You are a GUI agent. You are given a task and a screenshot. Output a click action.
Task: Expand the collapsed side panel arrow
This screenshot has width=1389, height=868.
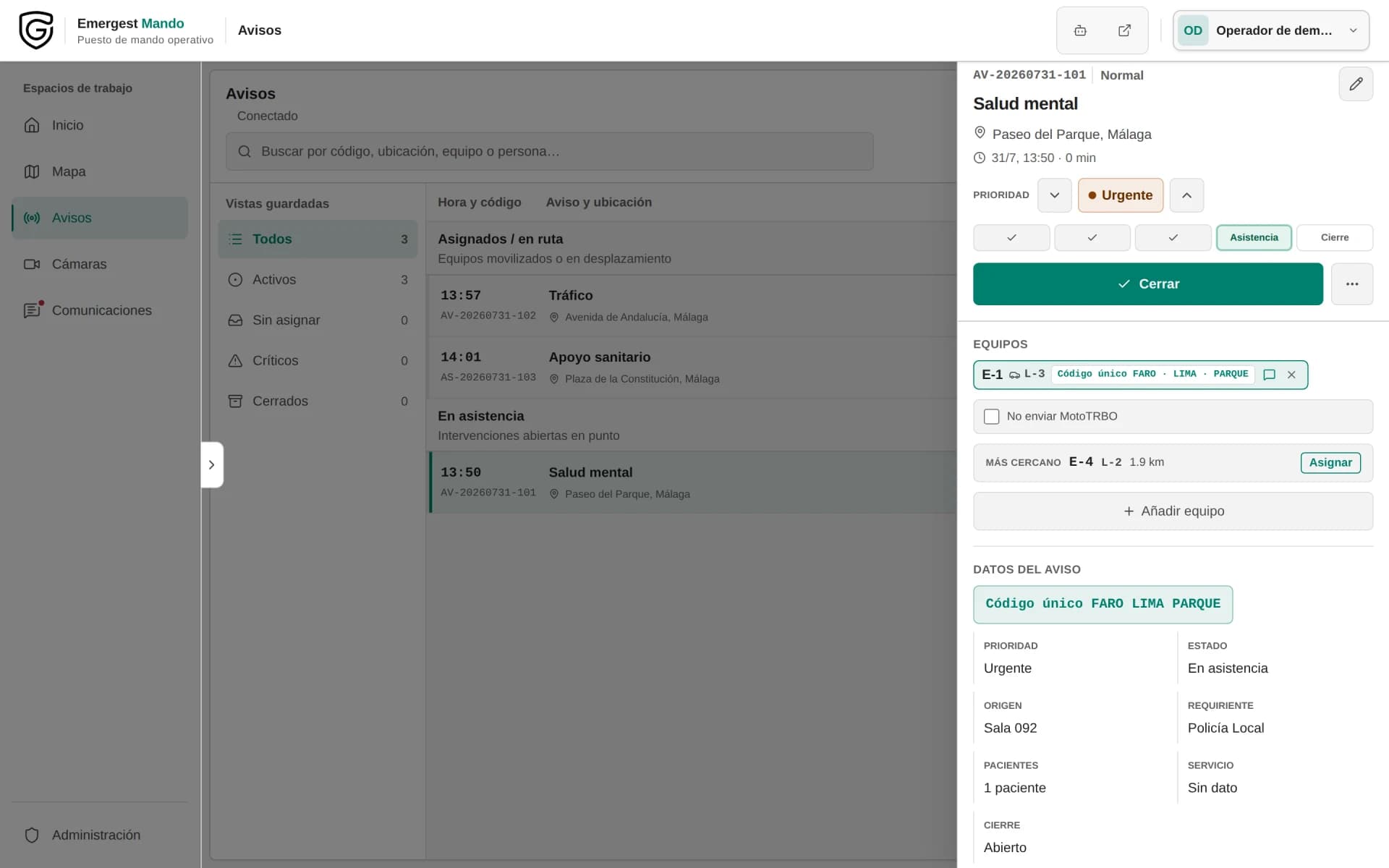click(x=212, y=464)
